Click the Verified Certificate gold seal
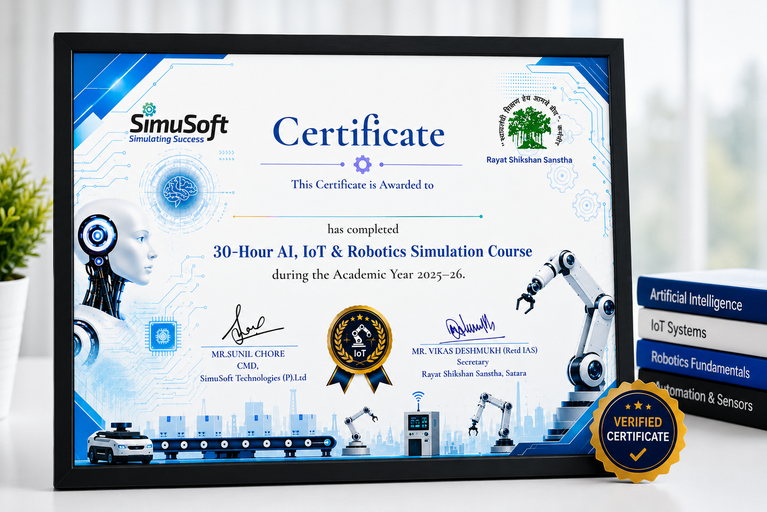 tap(637, 431)
